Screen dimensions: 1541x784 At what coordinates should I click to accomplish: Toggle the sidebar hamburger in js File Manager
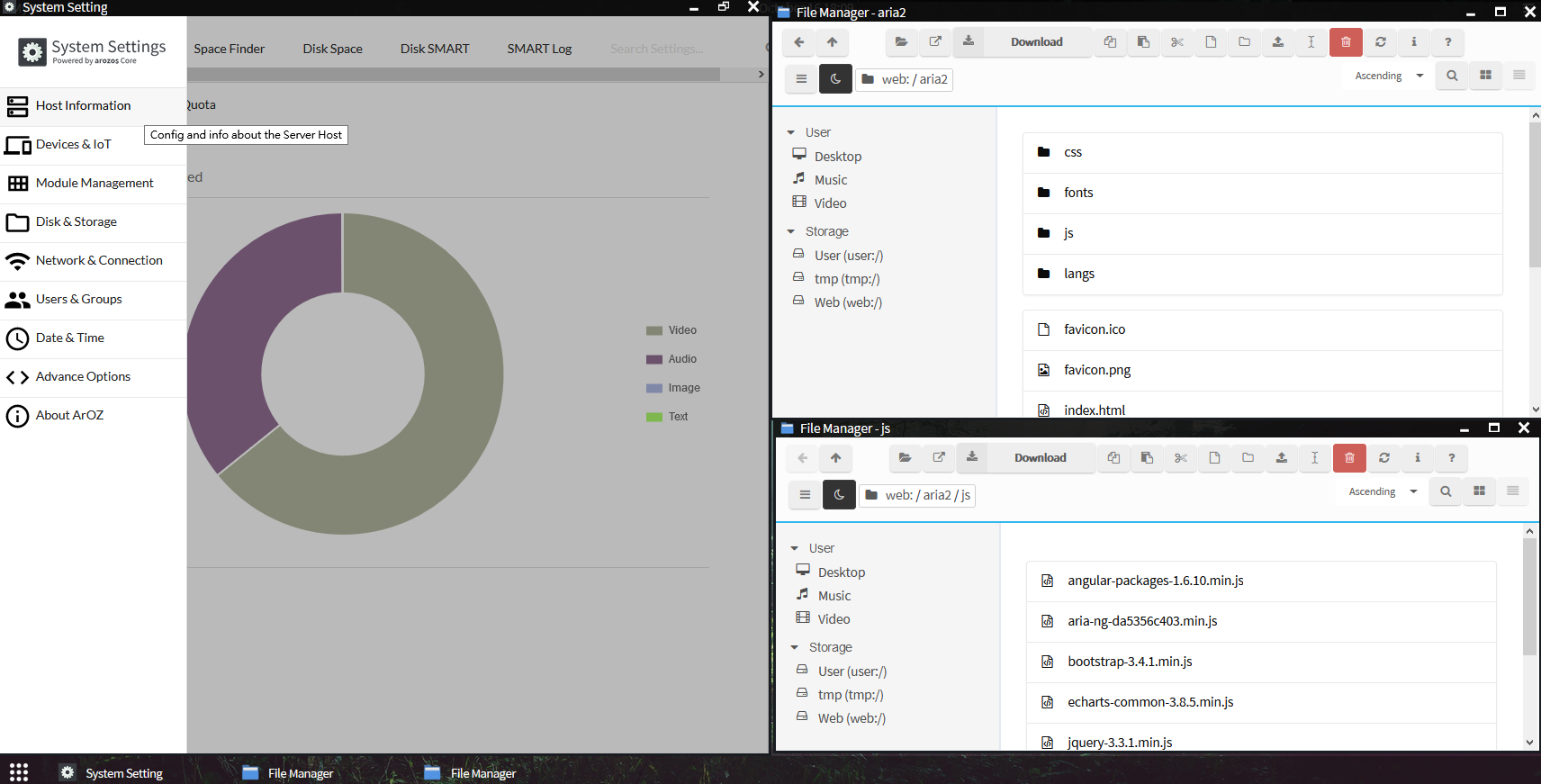[x=805, y=495]
